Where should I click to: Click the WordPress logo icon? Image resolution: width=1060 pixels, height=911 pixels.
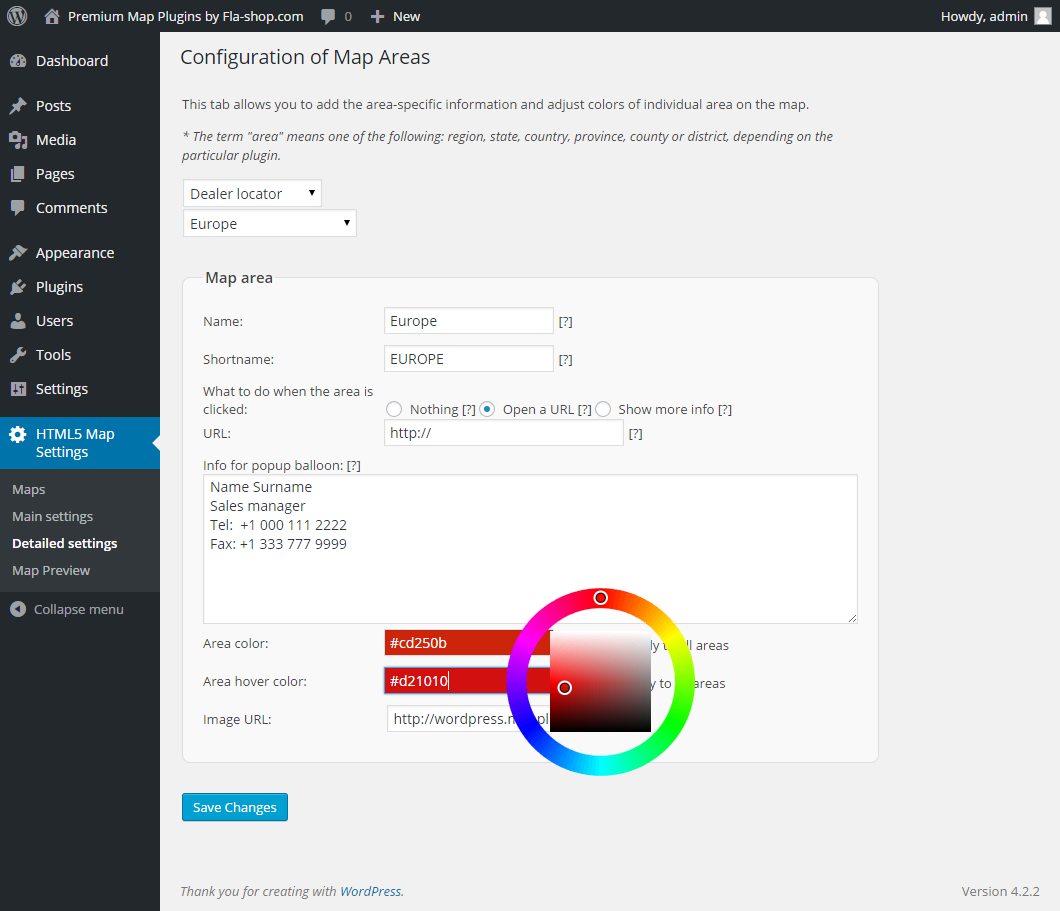point(17,16)
